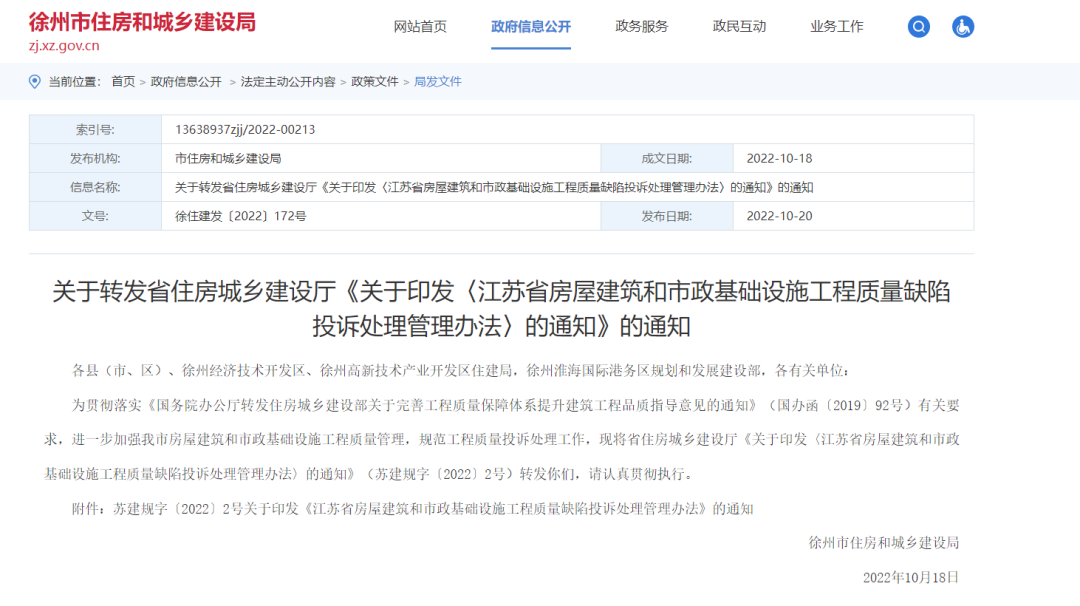Click the 徐州市住房和城乡建设局 site logo
The width and height of the screenshot is (1080, 606).
(142, 22)
